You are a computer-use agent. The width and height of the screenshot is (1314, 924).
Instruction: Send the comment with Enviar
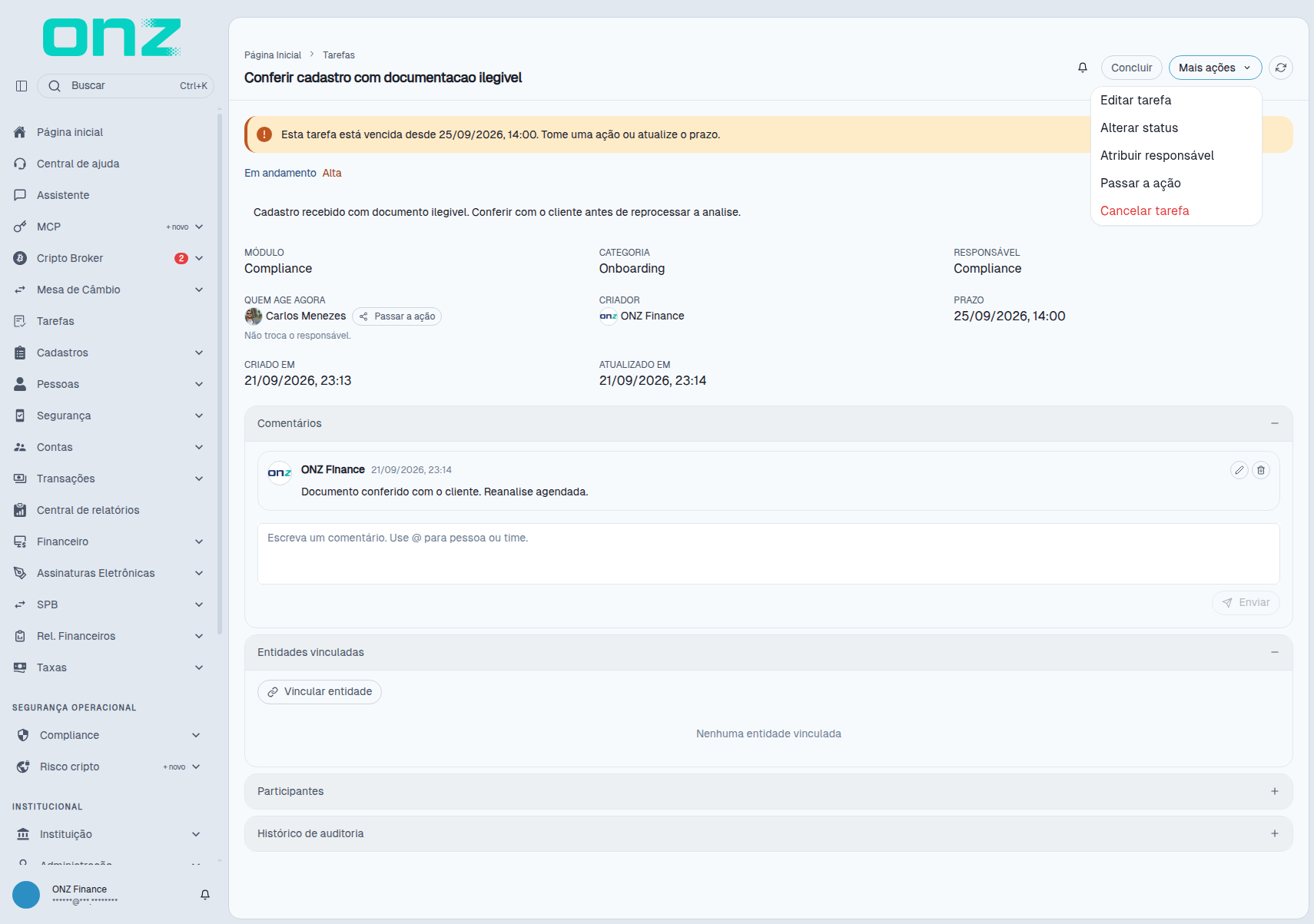(1246, 603)
